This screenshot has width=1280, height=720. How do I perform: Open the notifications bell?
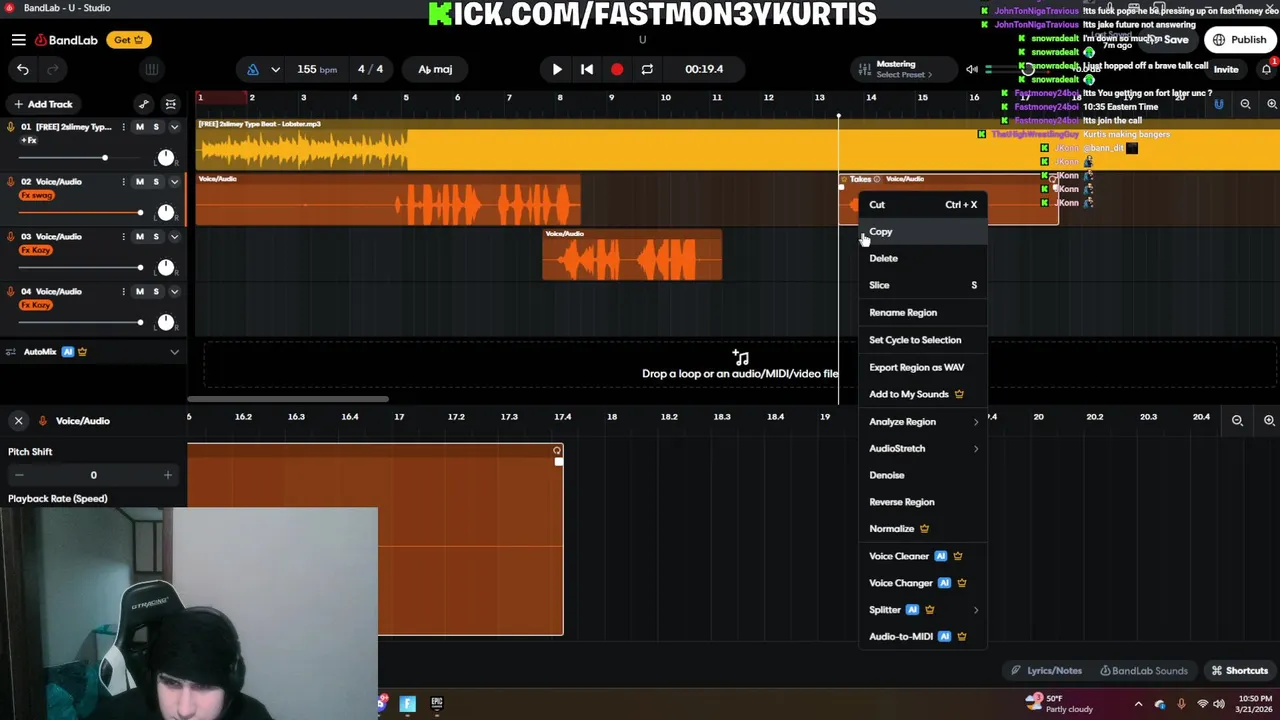[1266, 69]
